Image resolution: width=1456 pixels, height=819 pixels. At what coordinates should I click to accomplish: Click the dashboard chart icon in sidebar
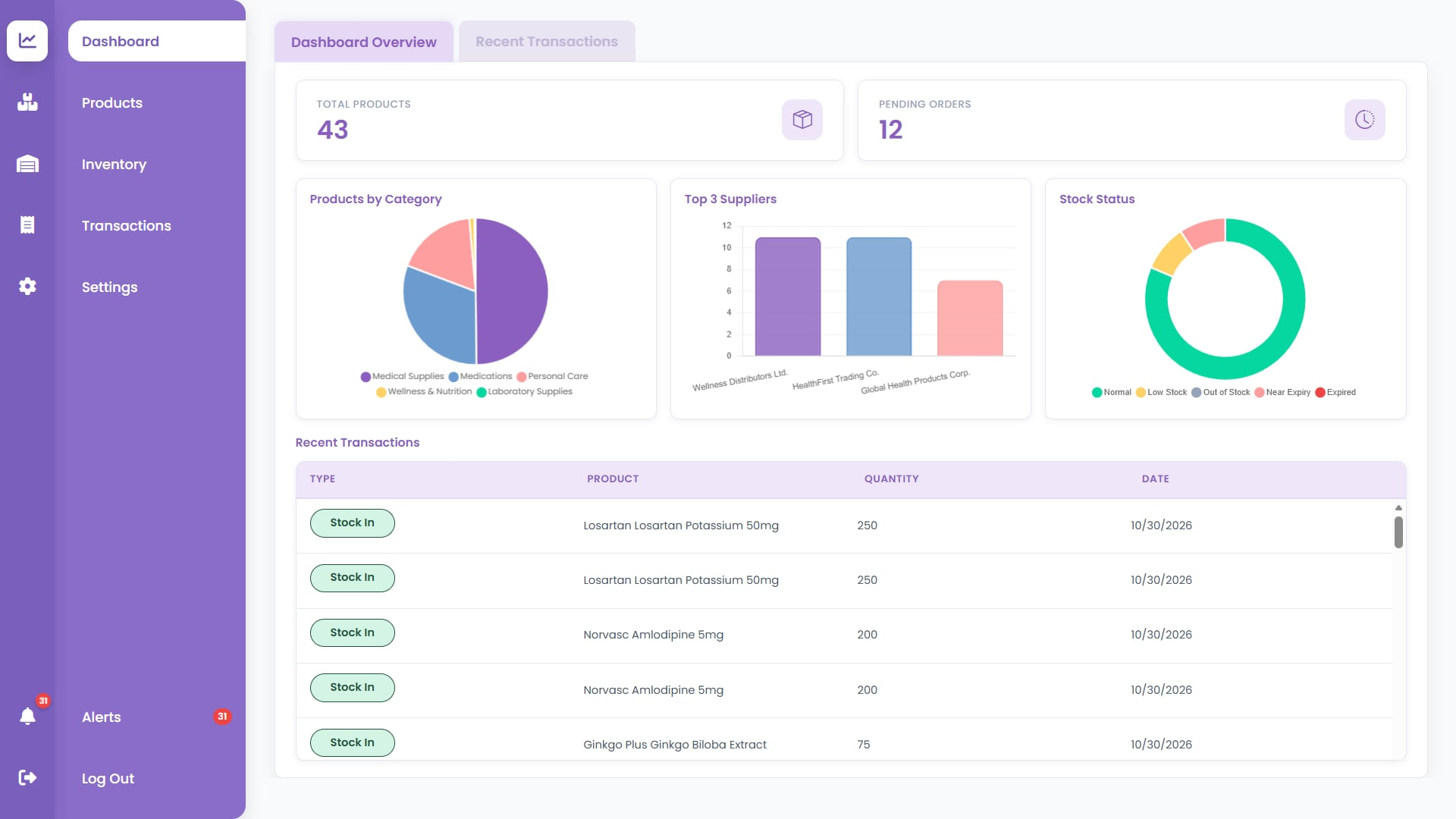click(x=27, y=41)
